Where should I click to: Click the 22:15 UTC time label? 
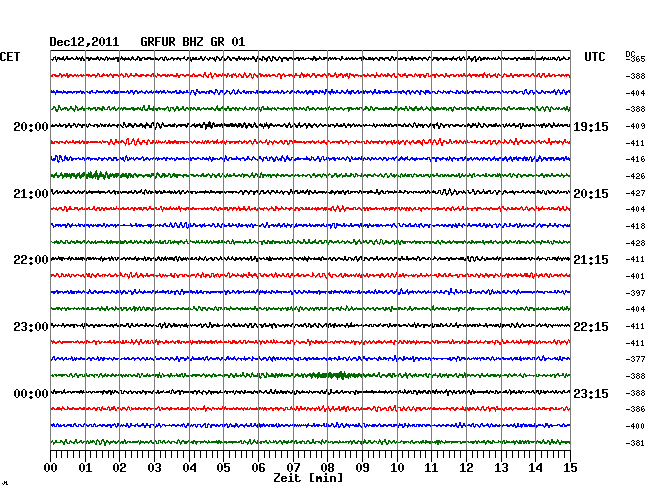tap(591, 327)
